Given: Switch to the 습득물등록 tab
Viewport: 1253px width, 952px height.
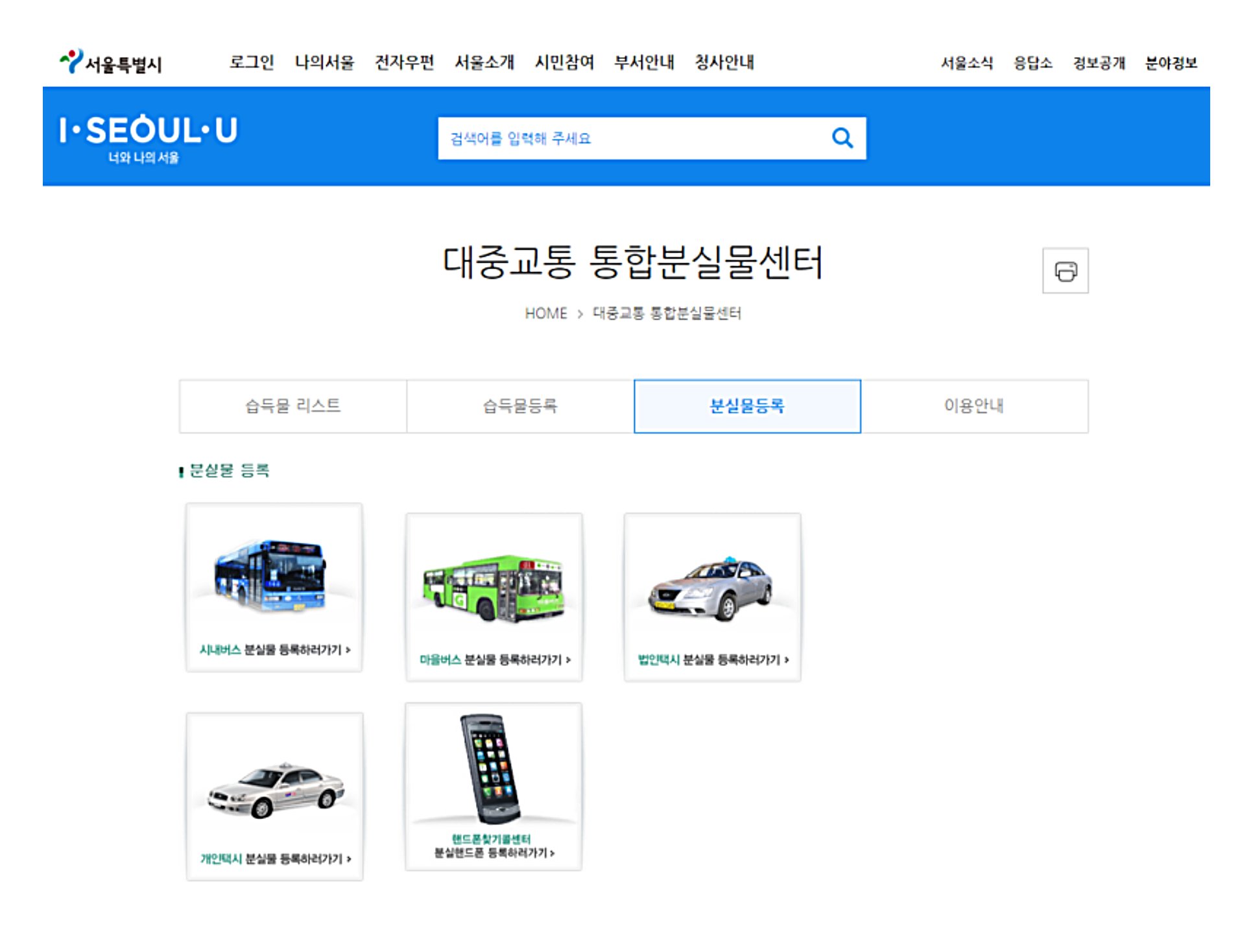Looking at the screenshot, I should [x=519, y=406].
